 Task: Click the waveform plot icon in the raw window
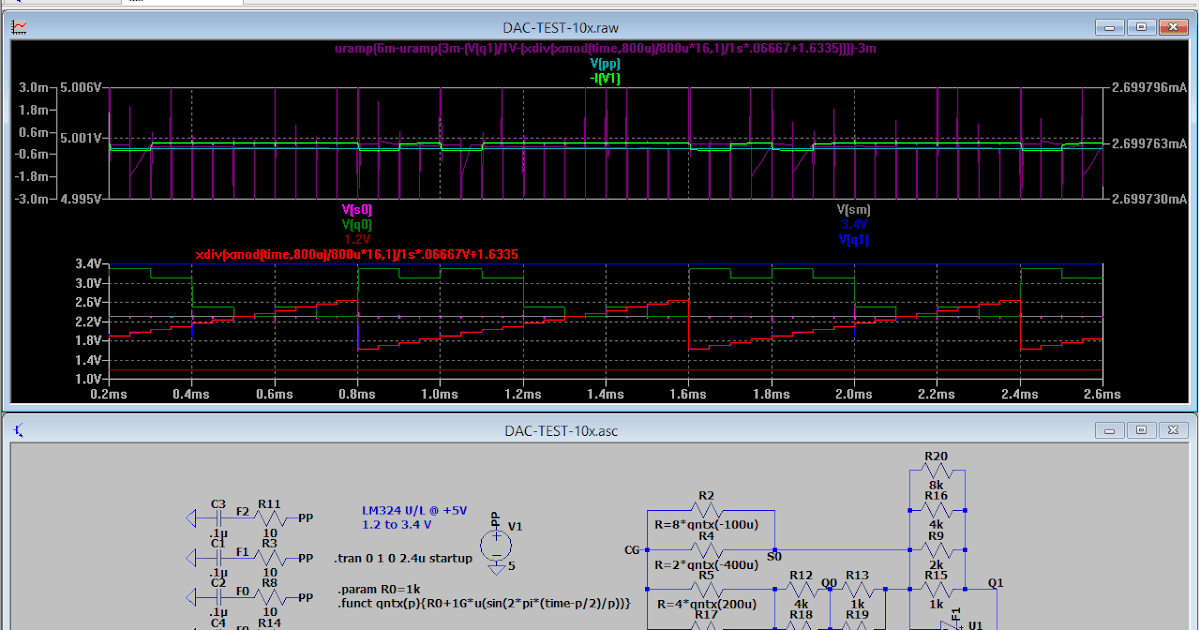18,27
